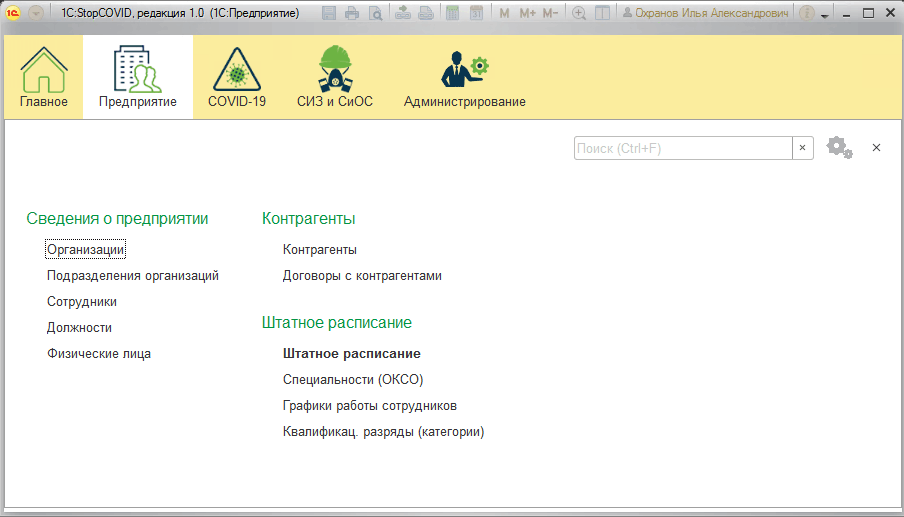Open Графики работы сотрудников link

coord(370,405)
